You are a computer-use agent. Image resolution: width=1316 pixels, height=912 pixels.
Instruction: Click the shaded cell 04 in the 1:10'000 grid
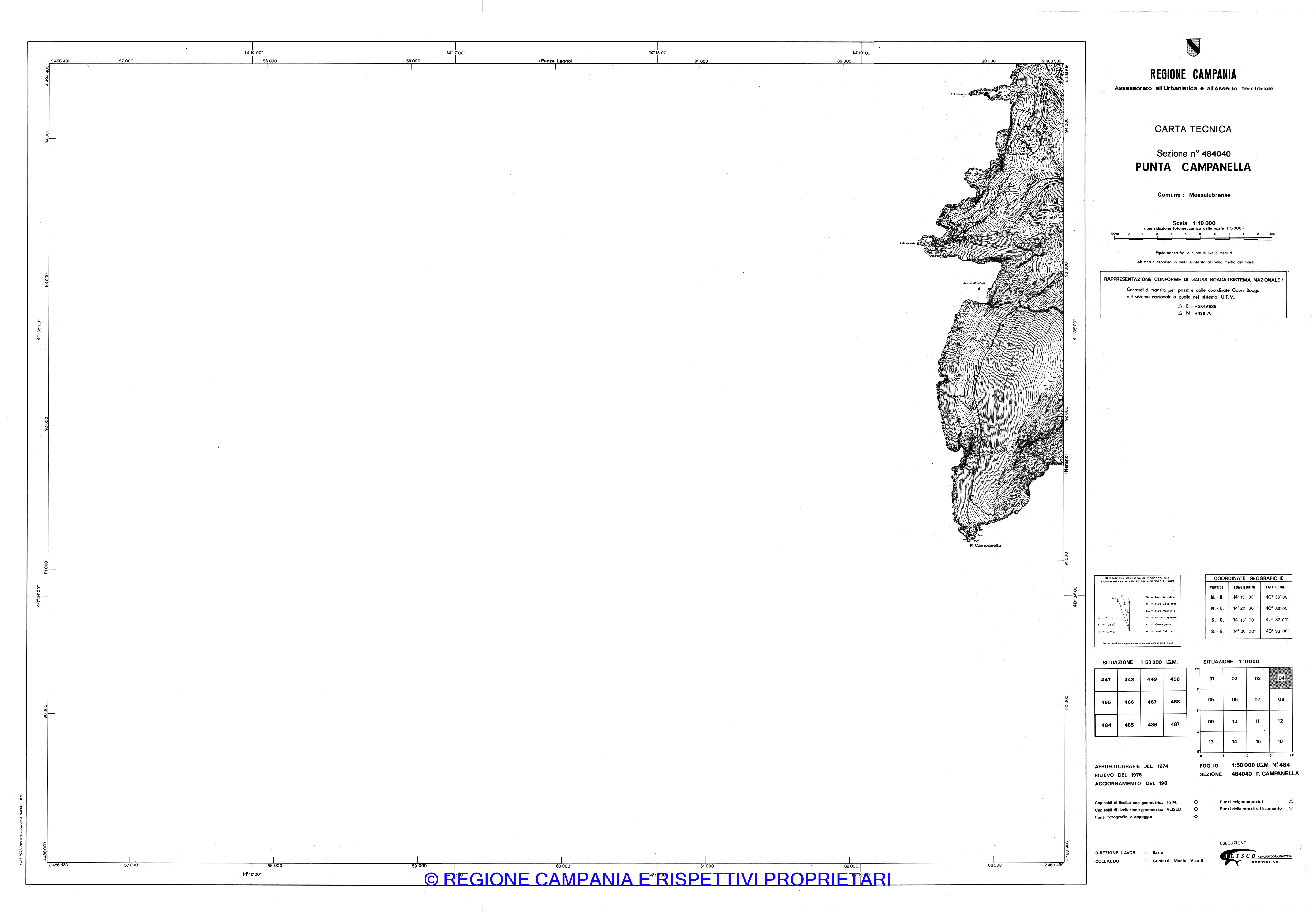(x=1281, y=678)
